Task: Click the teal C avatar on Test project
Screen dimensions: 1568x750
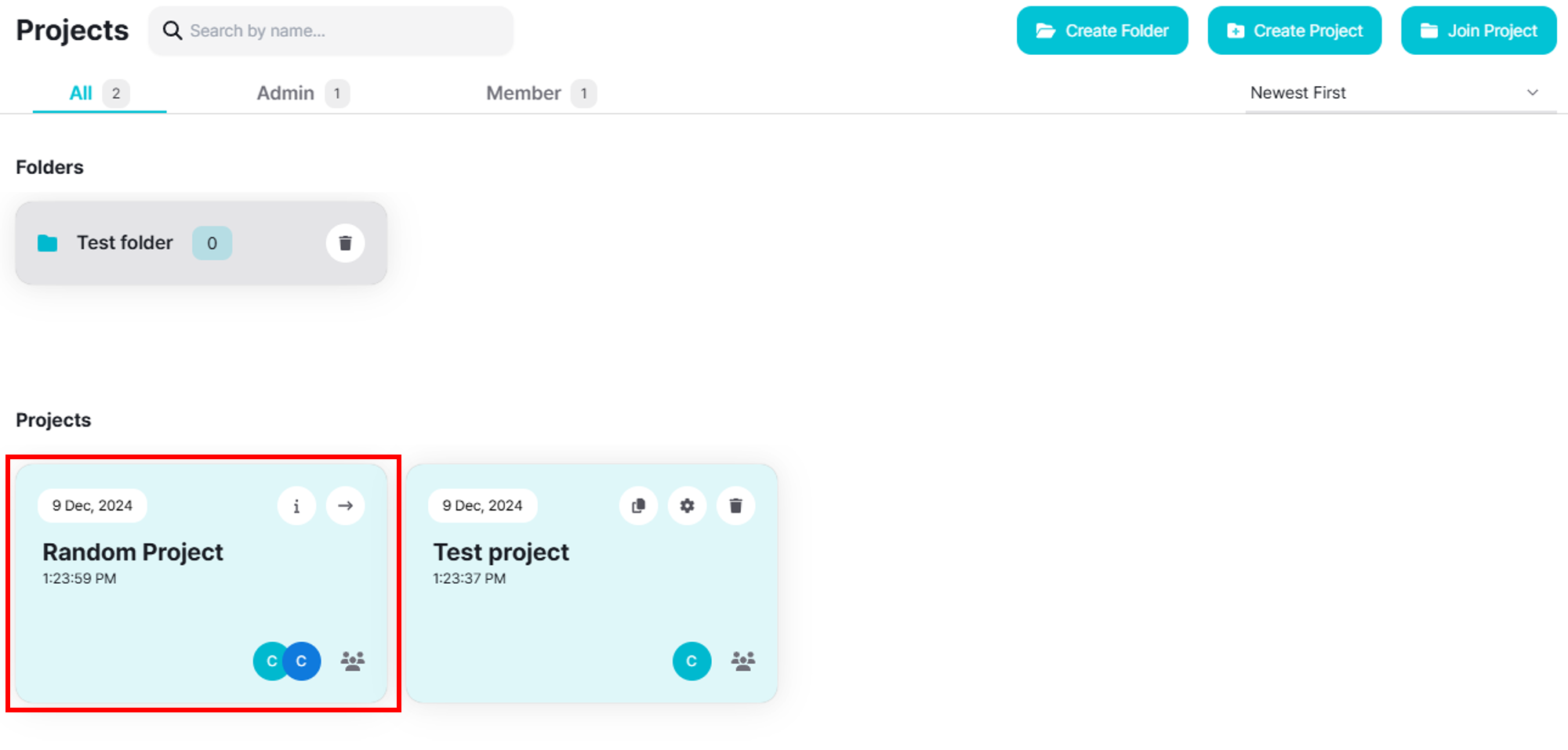Action: coord(691,661)
